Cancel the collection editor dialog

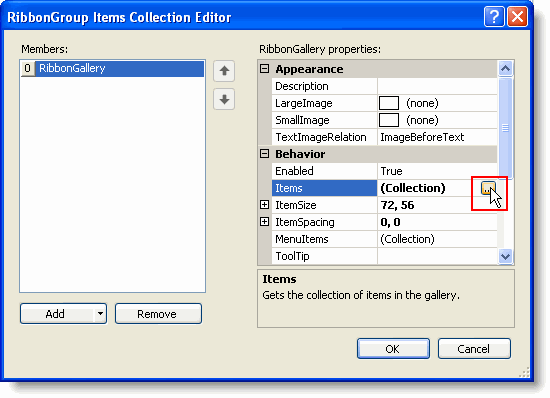pyautogui.click(x=474, y=349)
